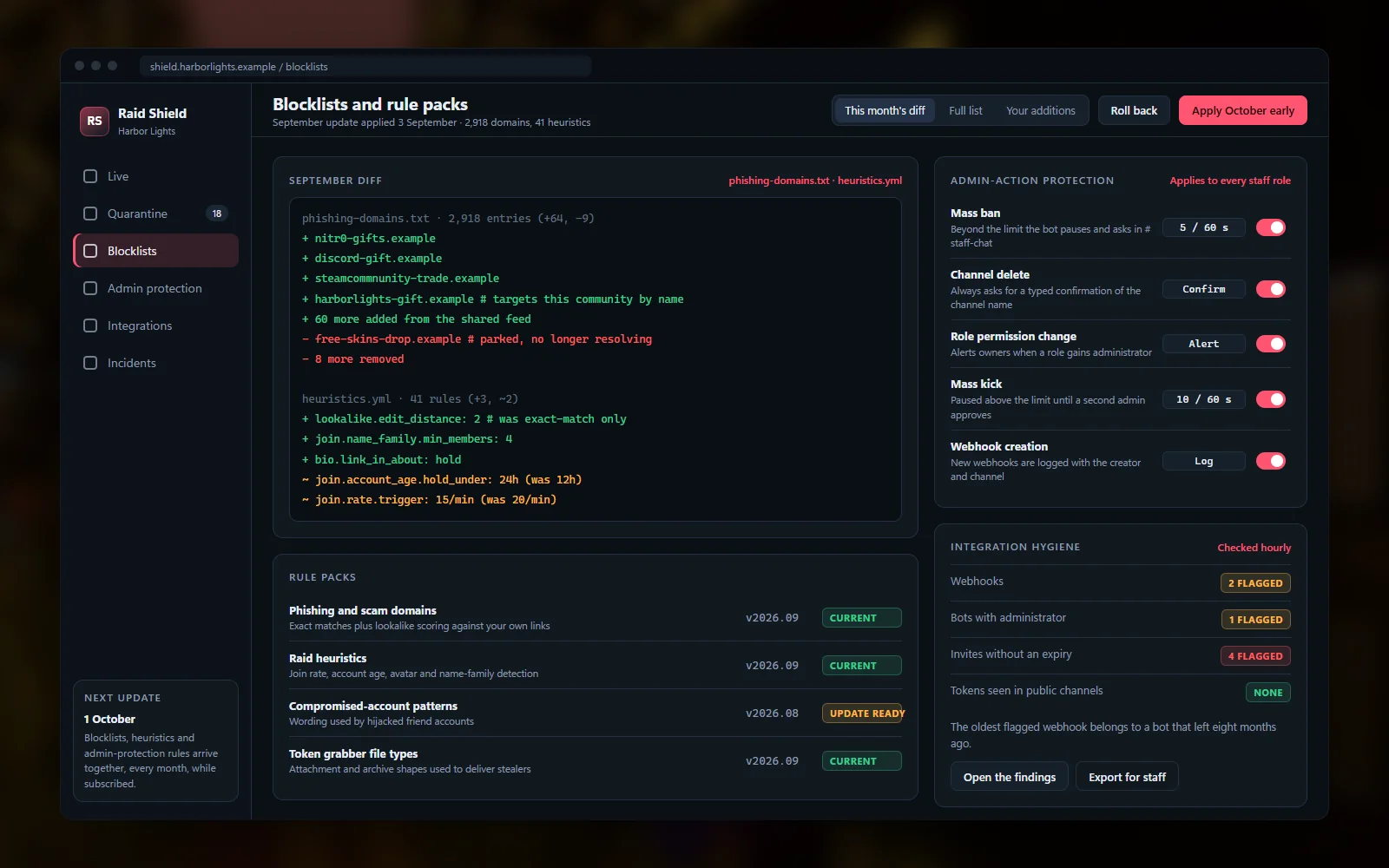This screenshot has height=868, width=1389.
Task: Click the line + steamcommnunity-trade.example
Action: [x=400, y=279]
